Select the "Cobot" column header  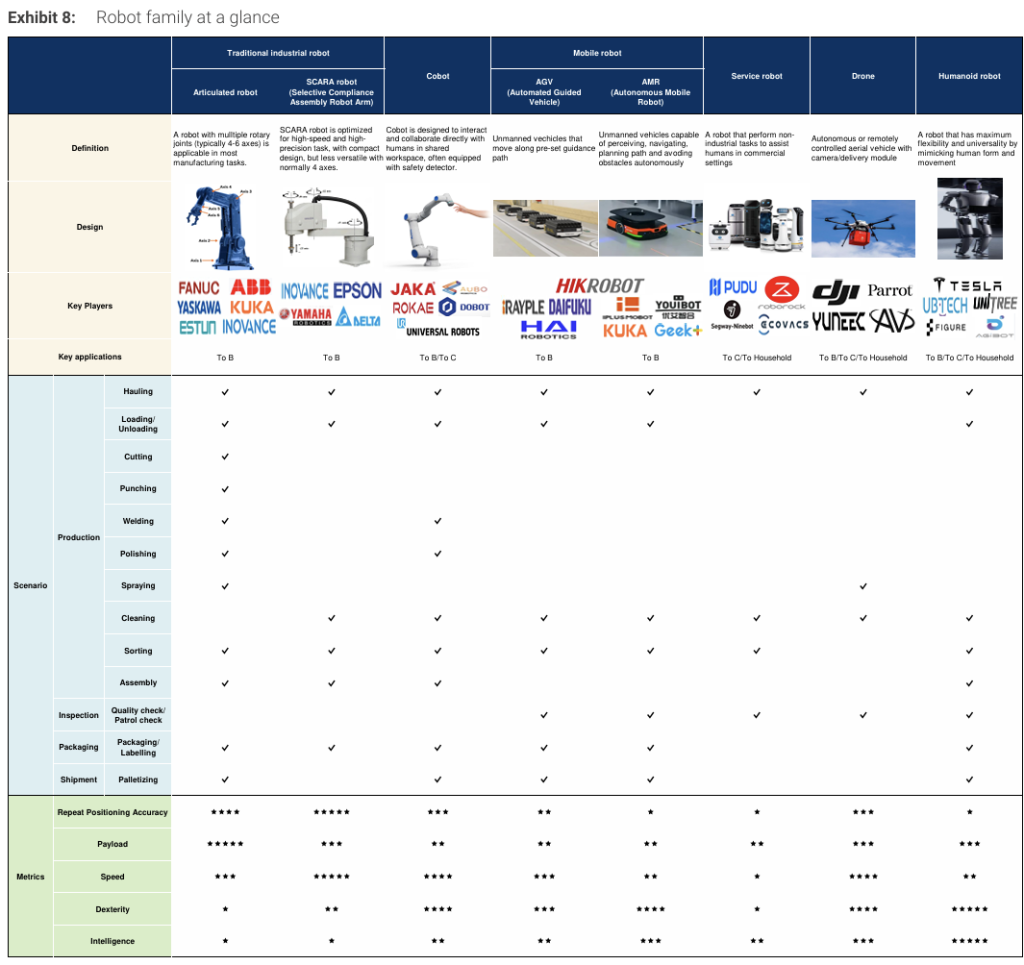(438, 76)
